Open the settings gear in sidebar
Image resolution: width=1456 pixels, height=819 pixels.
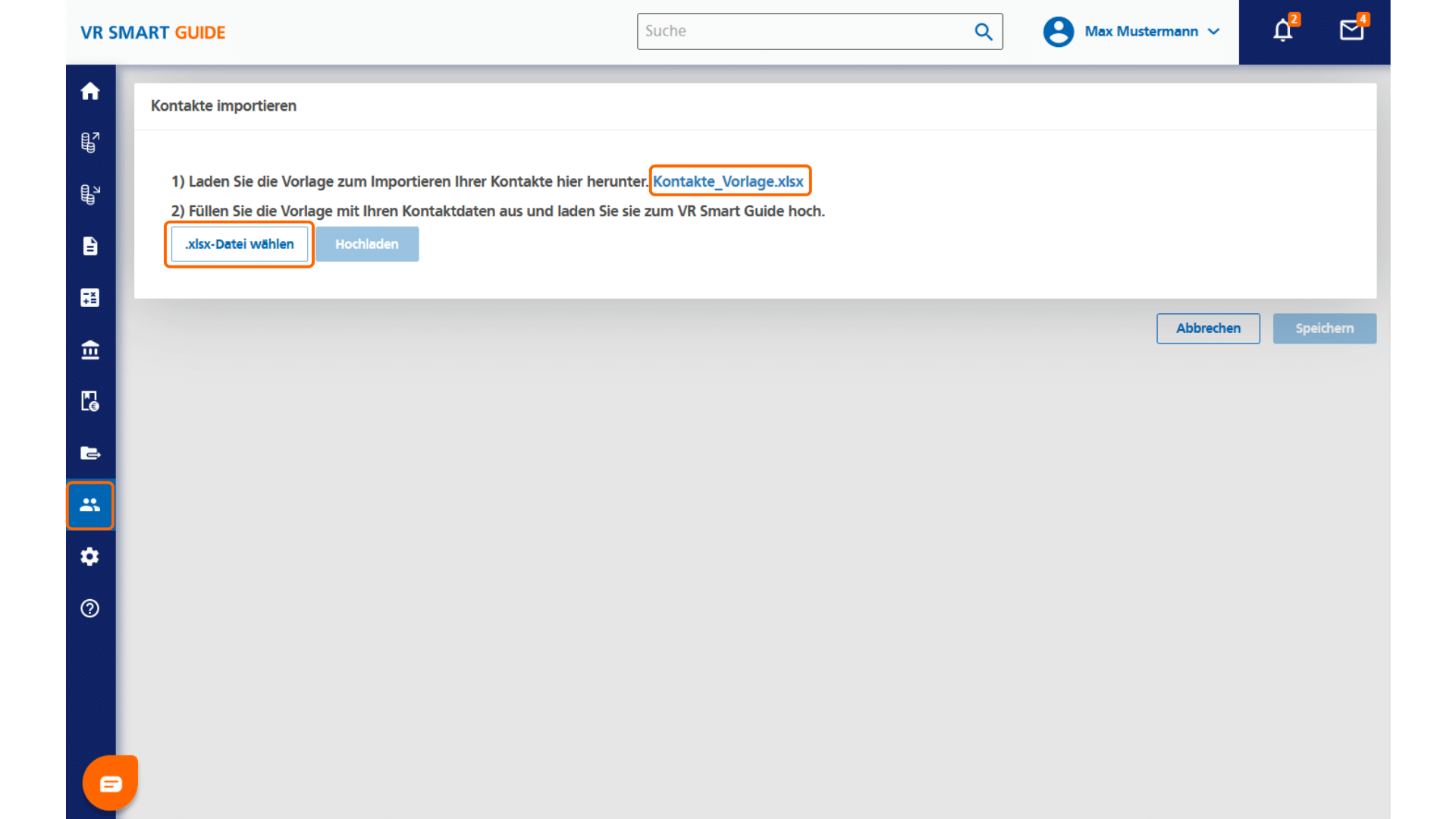point(90,557)
